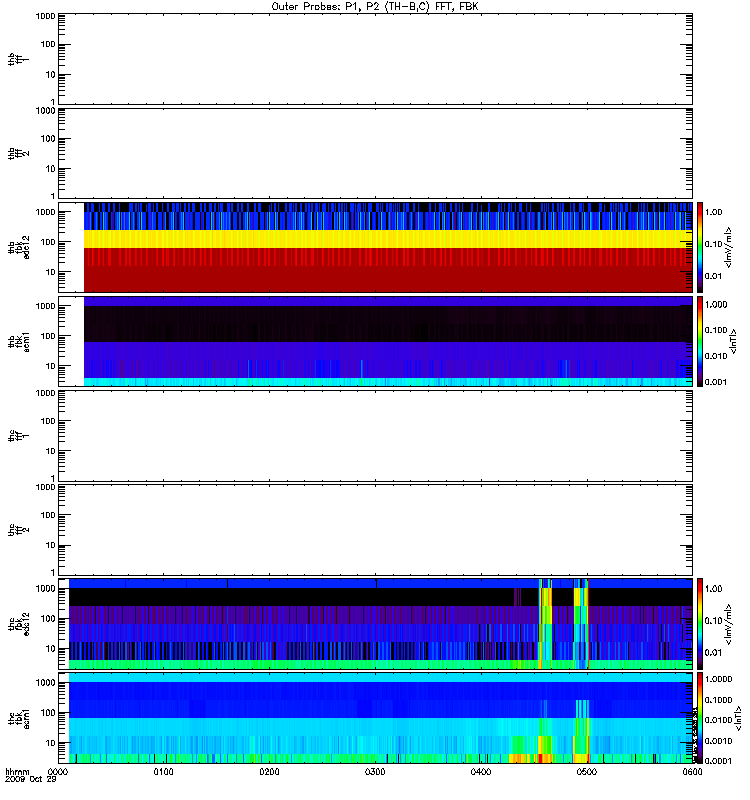The height and width of the screenshot is (800, 750).
Task: Click the '0.0100' color bar tick value
Action: point(718,720)
